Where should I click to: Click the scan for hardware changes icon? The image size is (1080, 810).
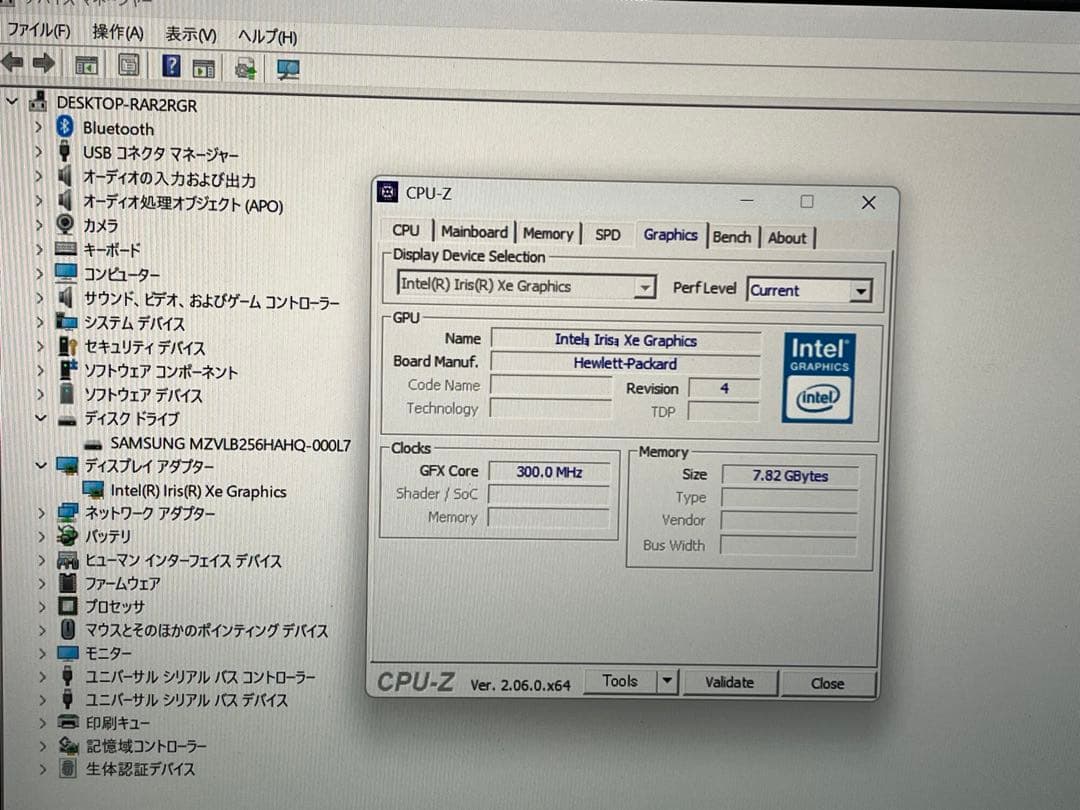point(245,69)
